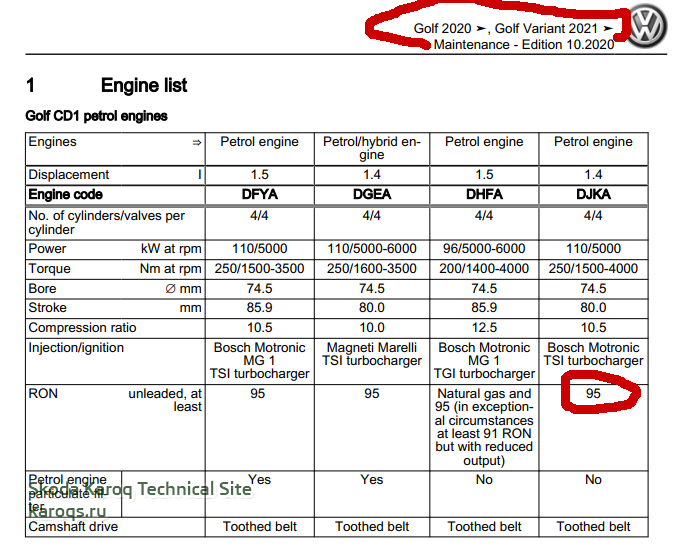This screenshot has height=554, width=680.
Task: Select the 'Petrol/hybrid engine' column header
Action: click(x=372, y=148)
